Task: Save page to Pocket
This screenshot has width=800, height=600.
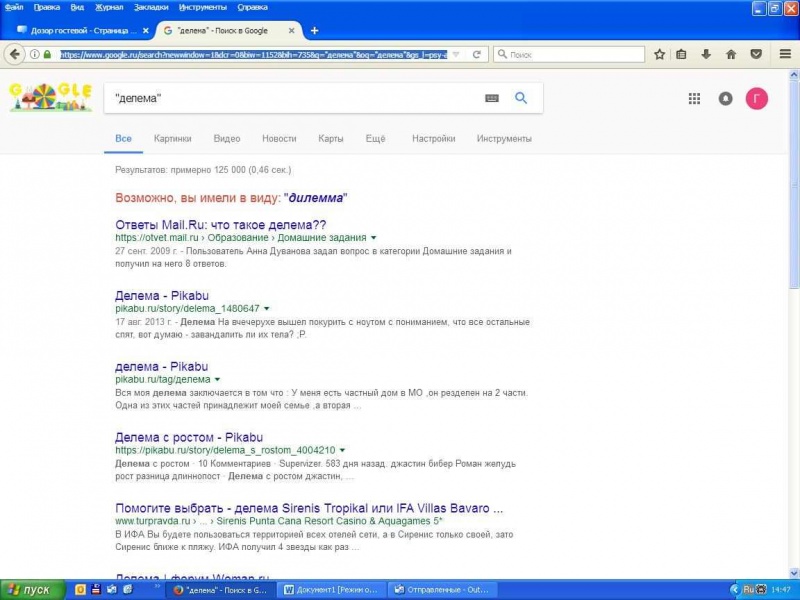Action: click(755, 54)
